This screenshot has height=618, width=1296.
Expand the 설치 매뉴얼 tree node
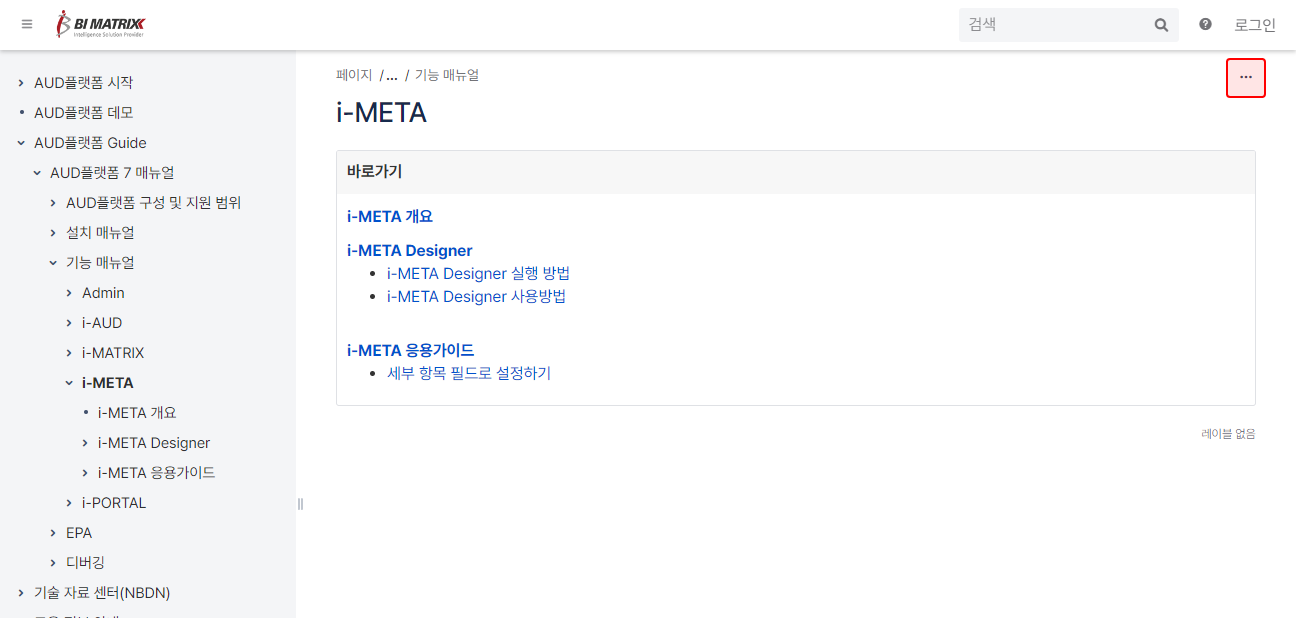coord(53,233)
